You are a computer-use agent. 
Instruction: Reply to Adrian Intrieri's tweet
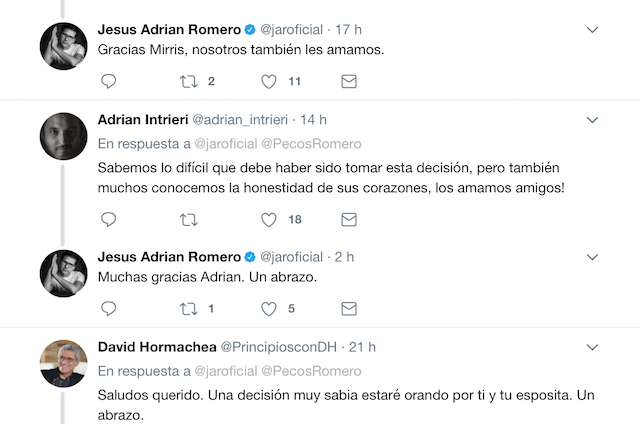pos(109,220)
